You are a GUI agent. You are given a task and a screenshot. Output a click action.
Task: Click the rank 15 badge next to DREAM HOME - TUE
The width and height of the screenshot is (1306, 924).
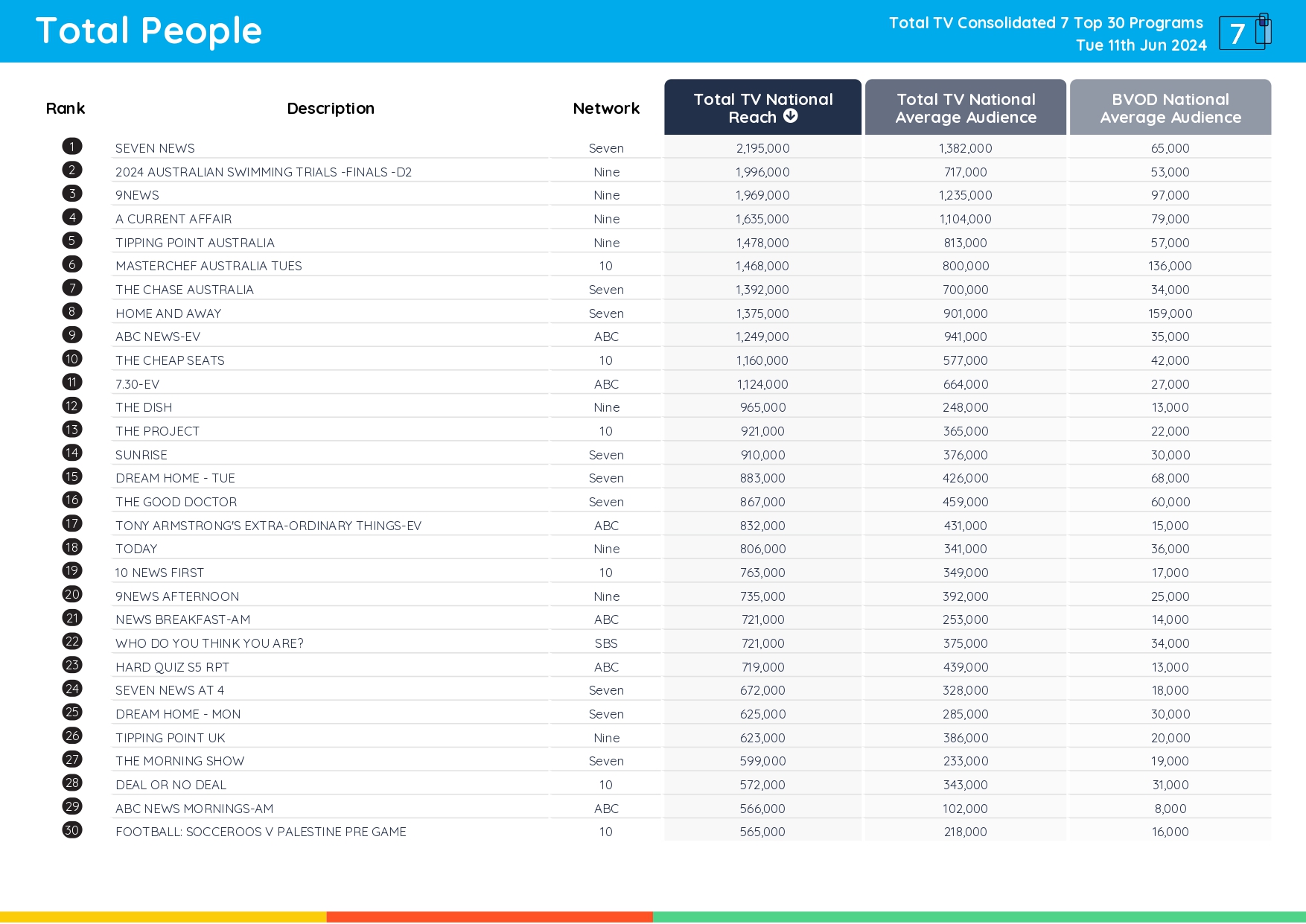pyautogui.click(x=71, y=476)
